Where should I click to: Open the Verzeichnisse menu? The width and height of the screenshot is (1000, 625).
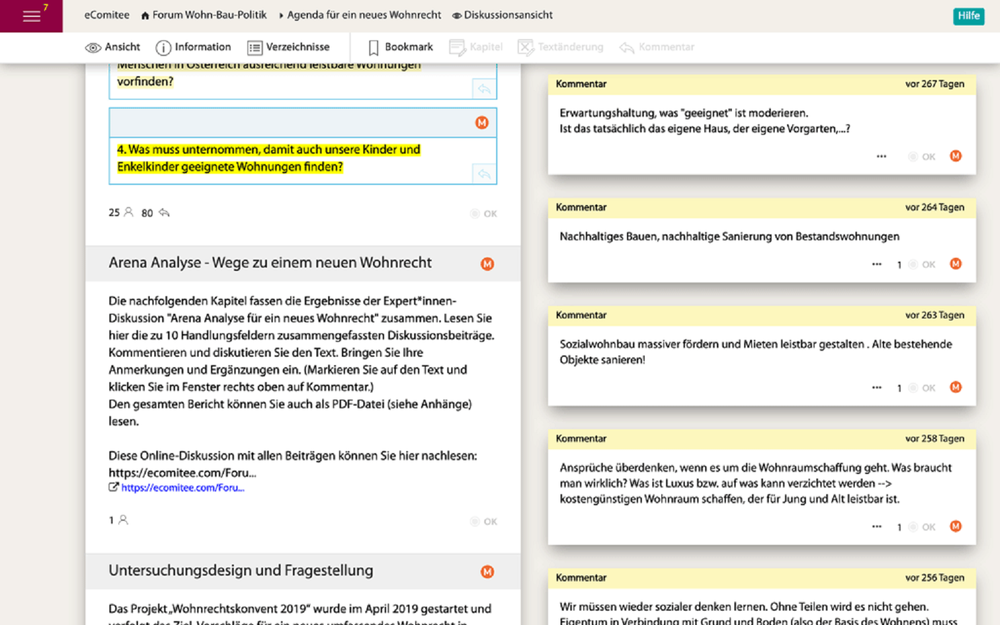click(288, 47)
